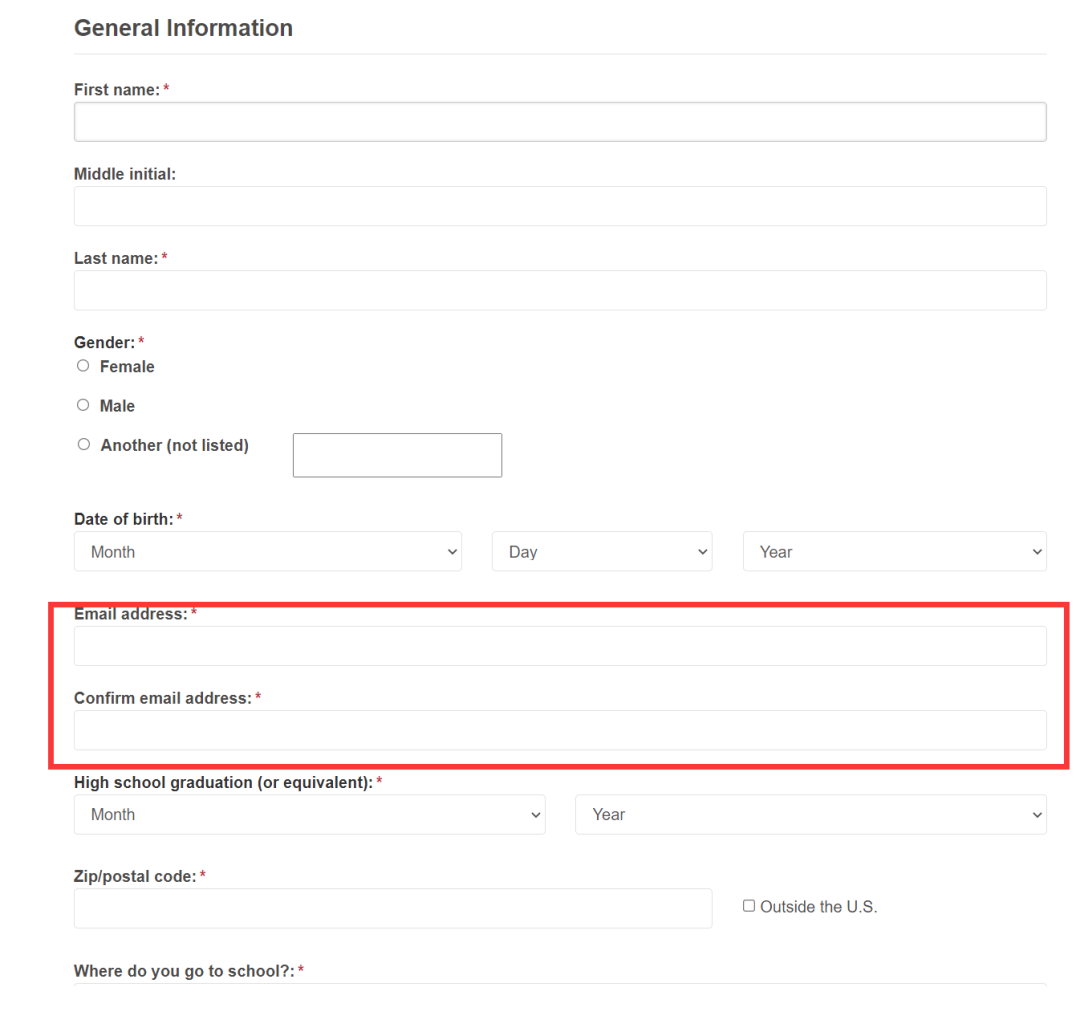Viewport: 1074px width, 1024px height.
Task: Expand the birth Day dropdown
Action: tap(602, 551)
